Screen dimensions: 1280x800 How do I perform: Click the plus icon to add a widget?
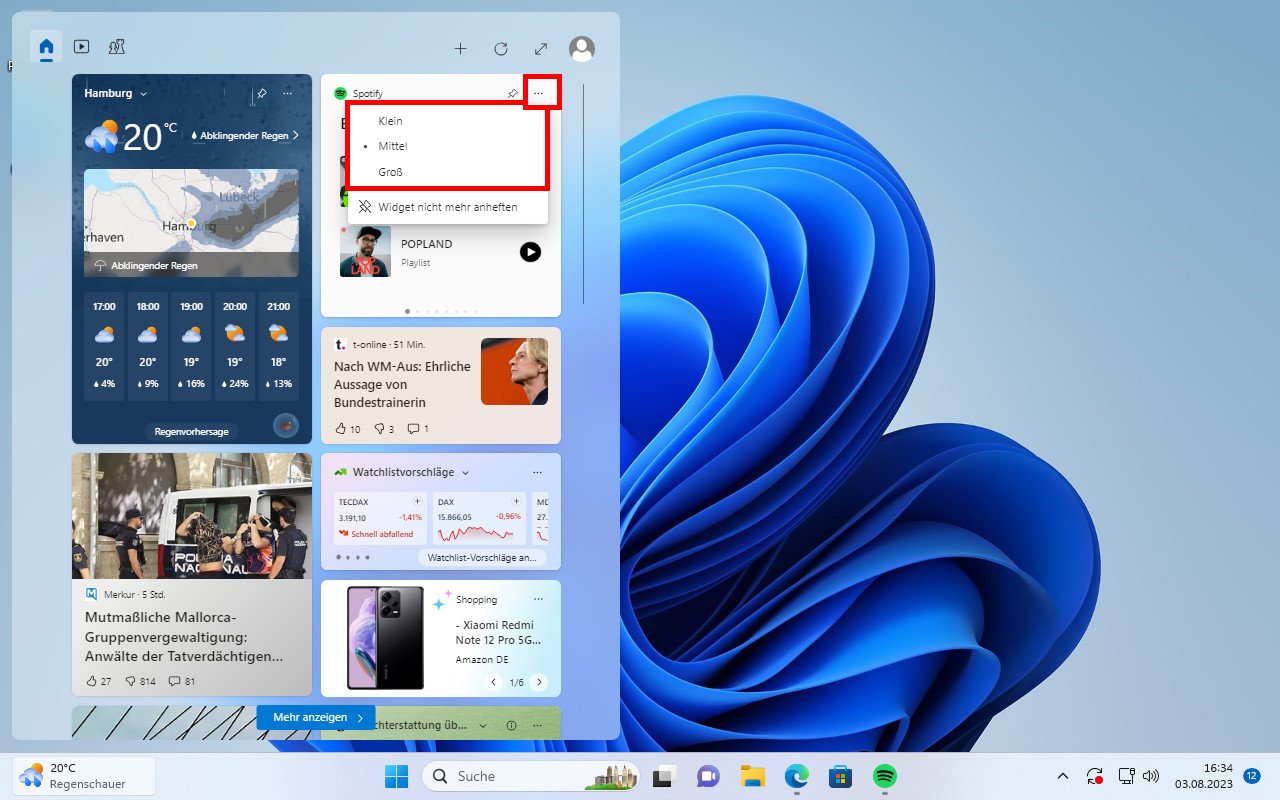460,48
